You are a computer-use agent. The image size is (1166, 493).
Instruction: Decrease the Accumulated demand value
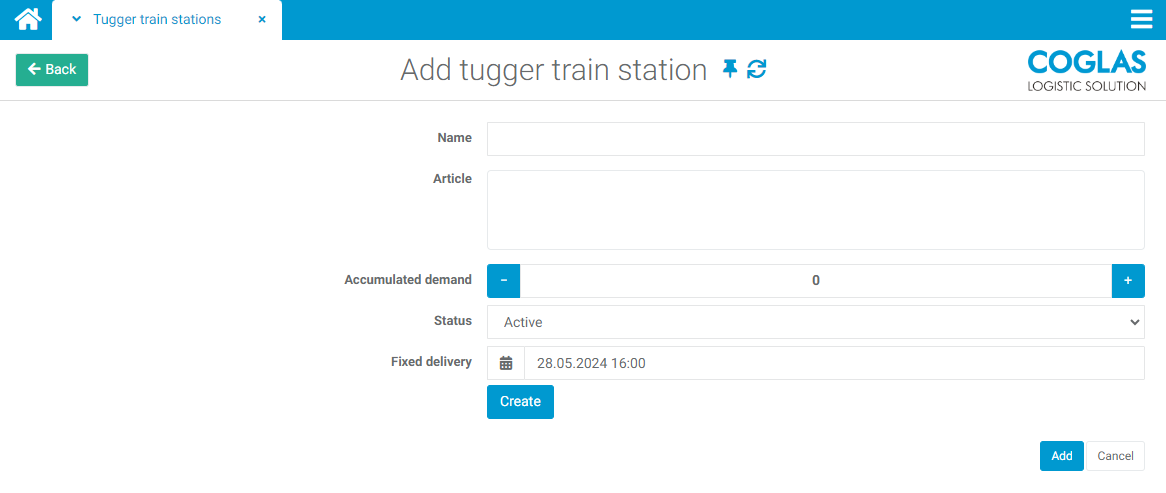point(504,281)
